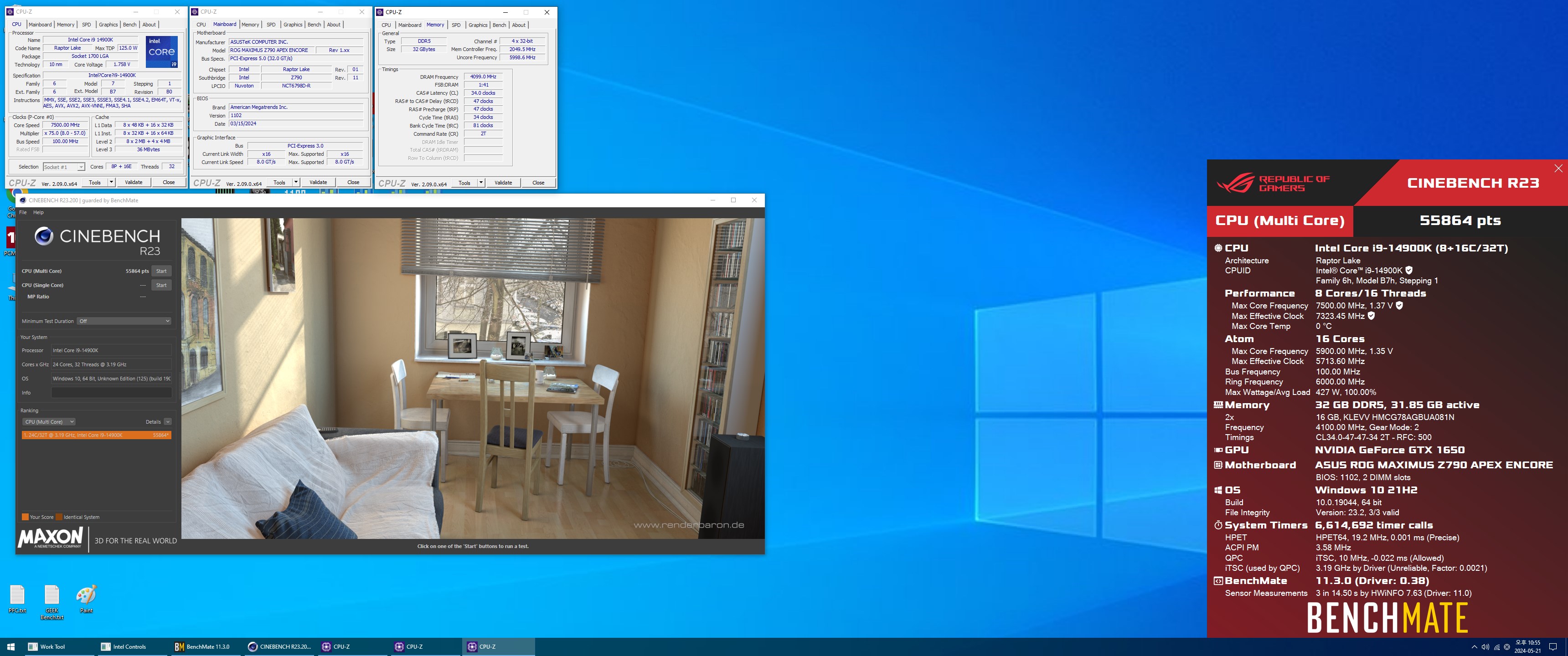The height and width of the screenshot is (656, 1568).
Task: Click the Info input field in Cinebench
Action: [x=111, y=393]
